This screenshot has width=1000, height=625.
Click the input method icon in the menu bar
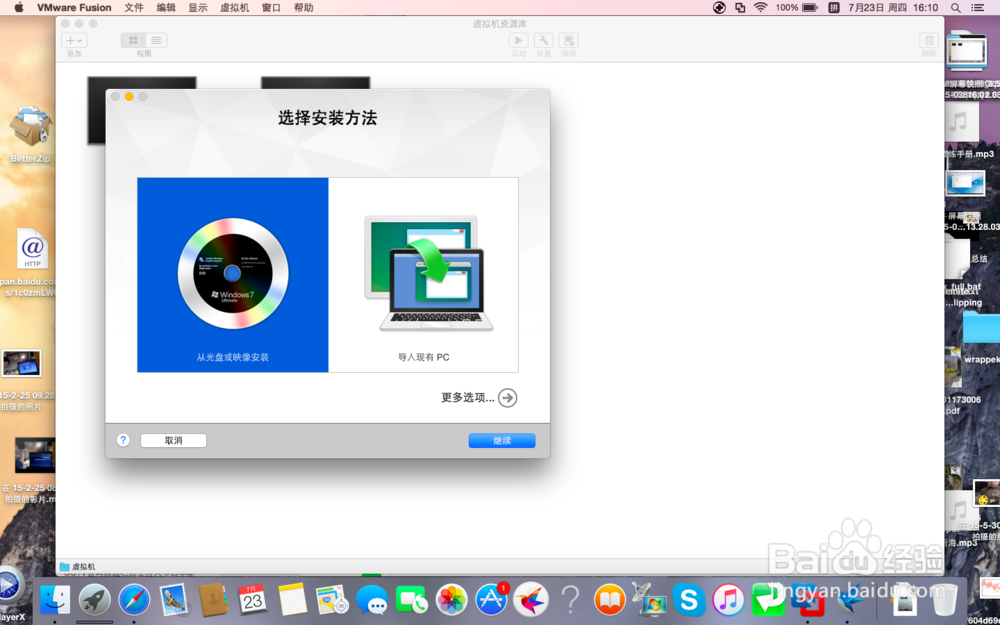coord(834,8)
